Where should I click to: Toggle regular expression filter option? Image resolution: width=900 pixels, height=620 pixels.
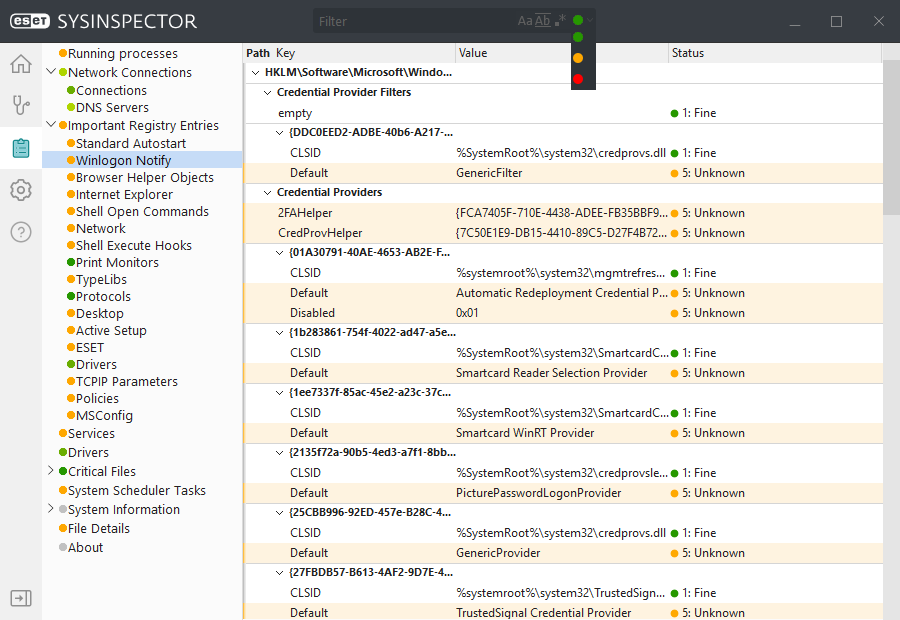tap(560, 21)
